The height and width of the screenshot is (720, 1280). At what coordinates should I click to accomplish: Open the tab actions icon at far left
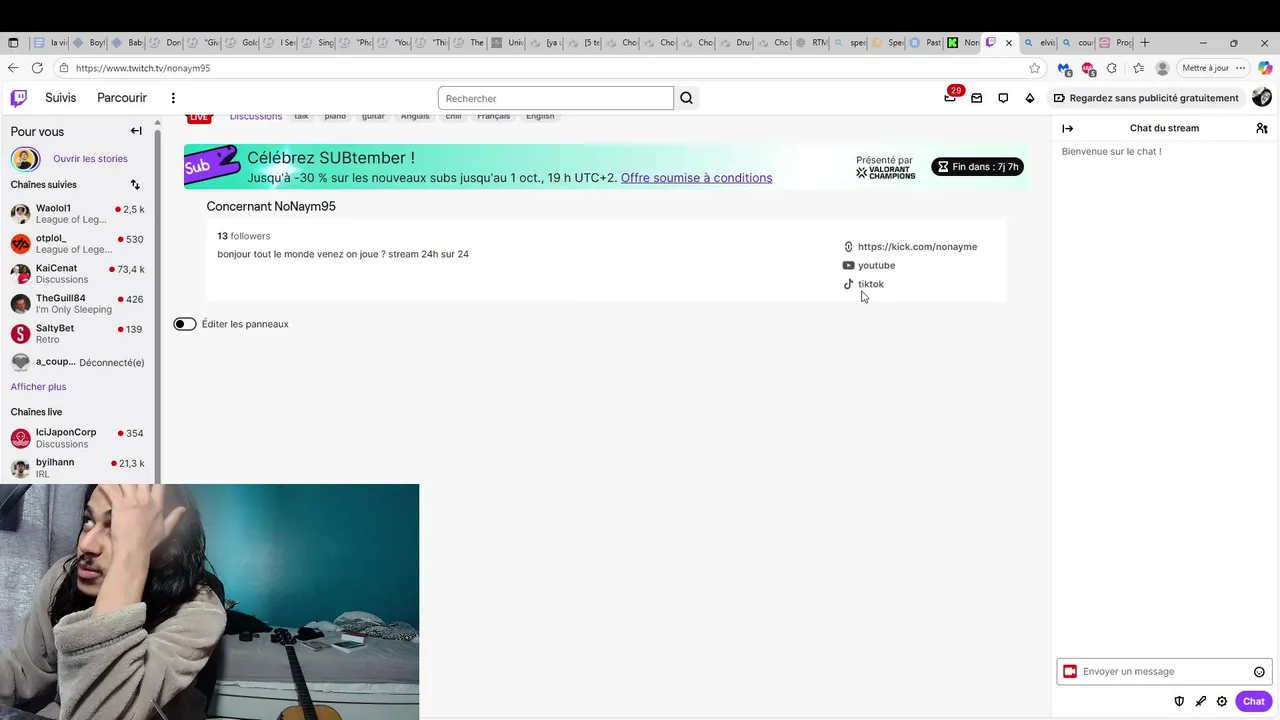point(13,43)
